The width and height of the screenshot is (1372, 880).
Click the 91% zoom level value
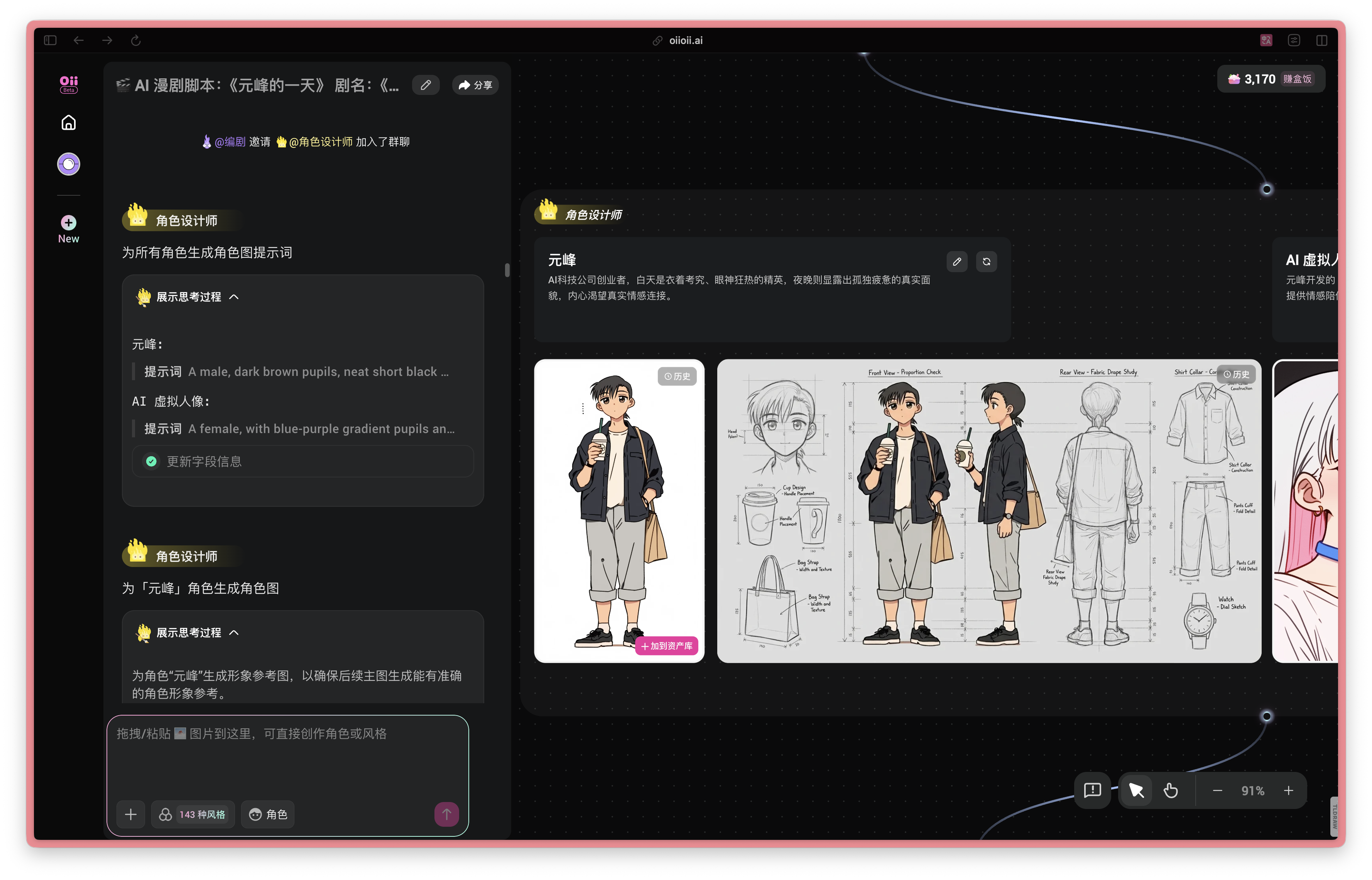click(1253, 791)
